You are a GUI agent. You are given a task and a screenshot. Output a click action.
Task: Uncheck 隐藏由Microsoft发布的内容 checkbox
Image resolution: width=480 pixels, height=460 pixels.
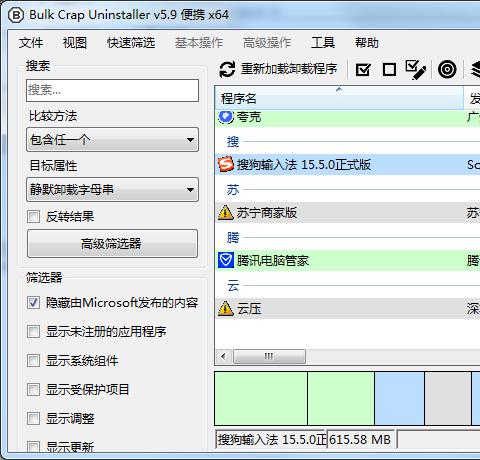[33, 302]
